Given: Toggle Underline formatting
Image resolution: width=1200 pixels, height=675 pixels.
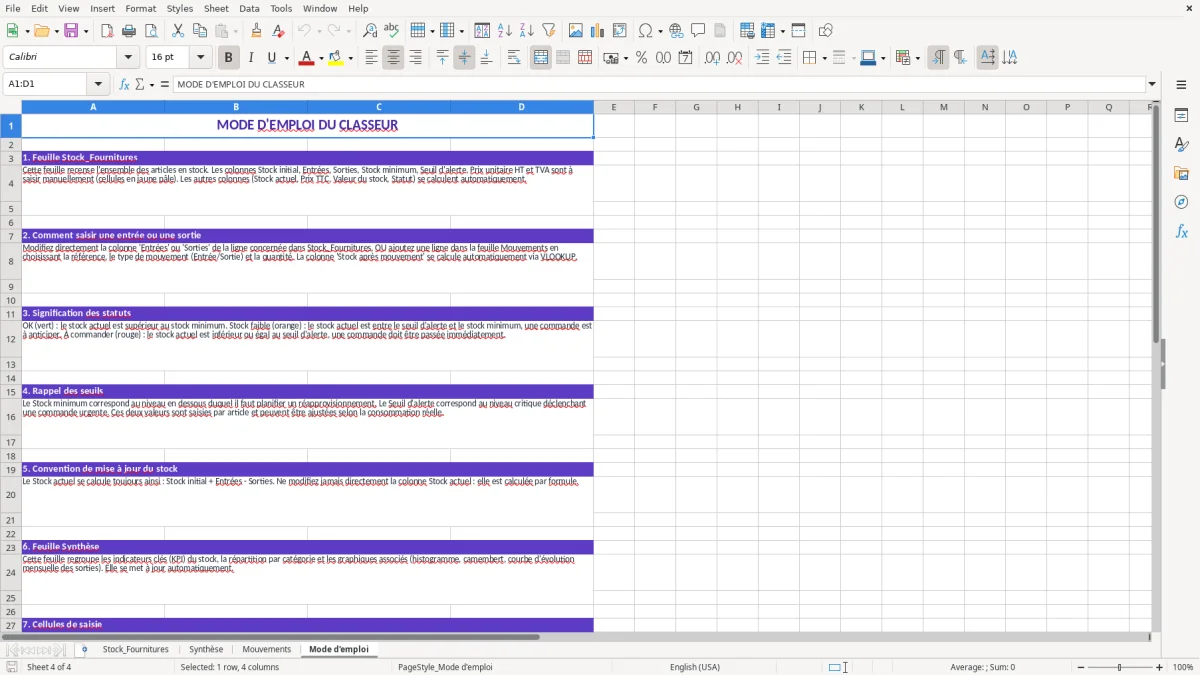Looking at the screenshot, I should tap(272, 58).
